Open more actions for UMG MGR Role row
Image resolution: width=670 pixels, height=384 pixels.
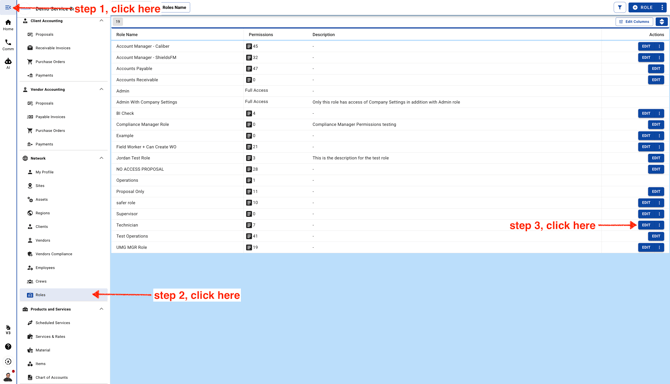(659, 247)
